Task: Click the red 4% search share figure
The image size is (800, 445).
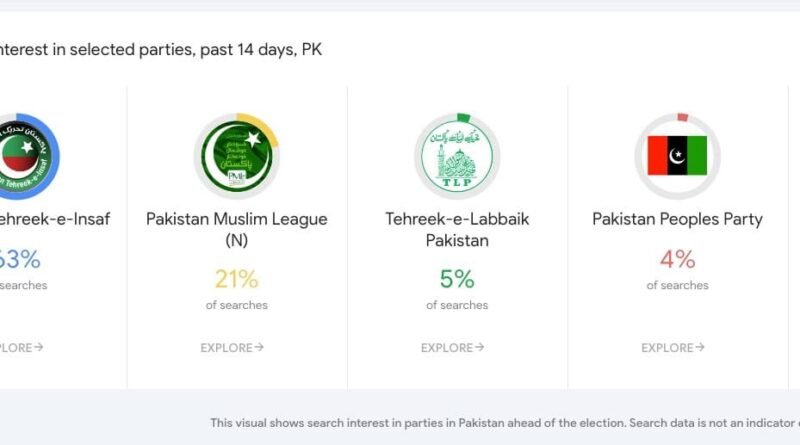Action: pos(677,259)
